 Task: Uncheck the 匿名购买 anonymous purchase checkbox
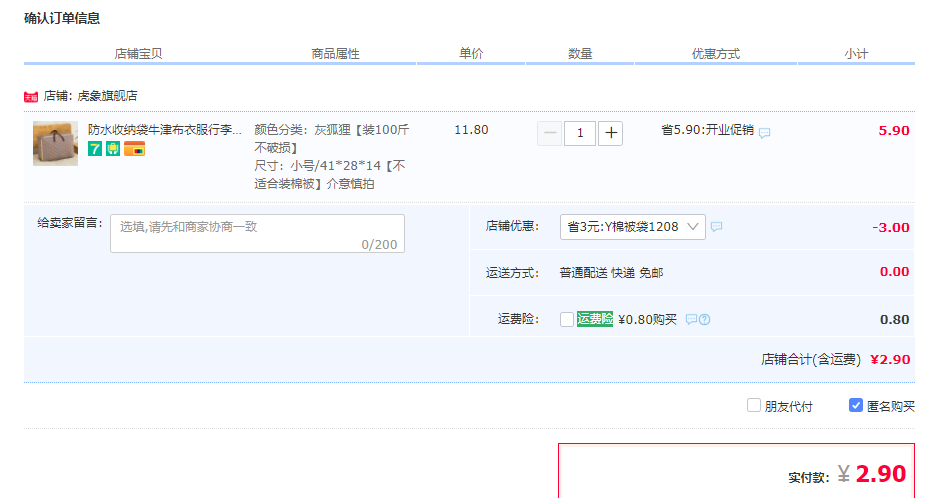point(855,405)
